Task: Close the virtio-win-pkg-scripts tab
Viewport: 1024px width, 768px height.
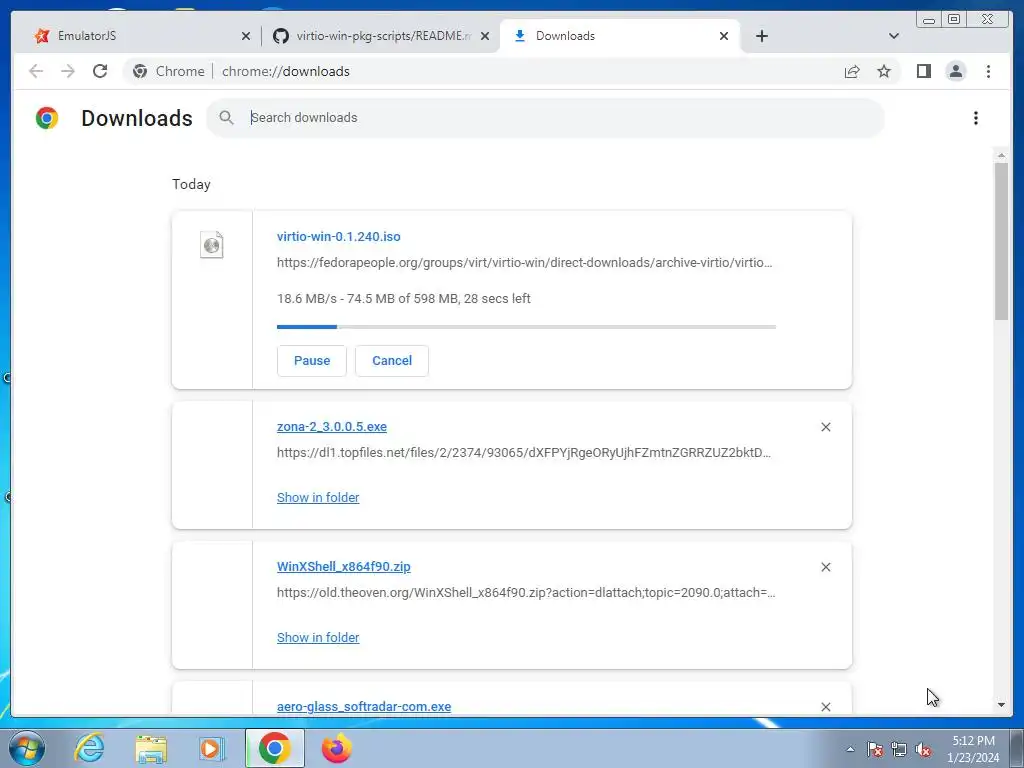Action: click(485, 36)
